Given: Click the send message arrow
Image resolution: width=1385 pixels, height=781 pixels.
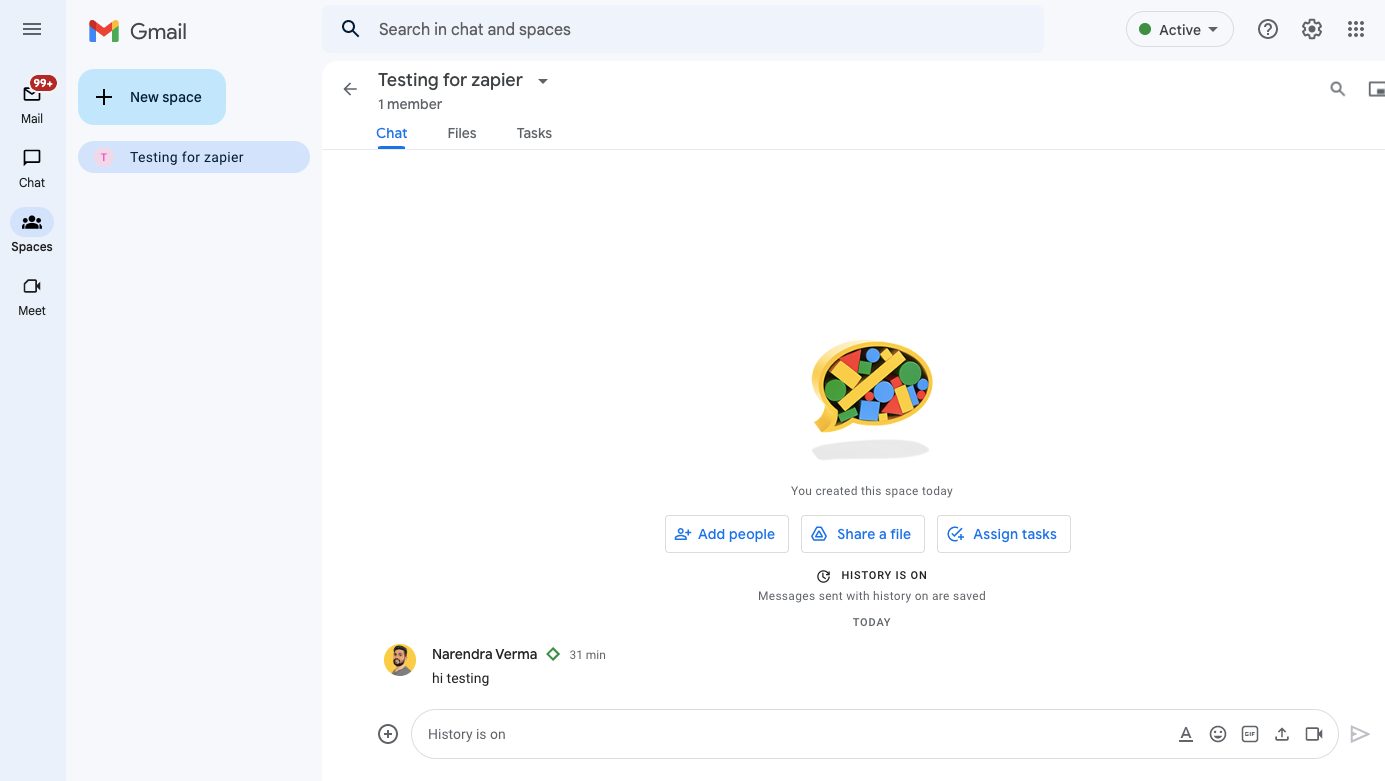Looking at the screenshot, I should pos(1360,734).
